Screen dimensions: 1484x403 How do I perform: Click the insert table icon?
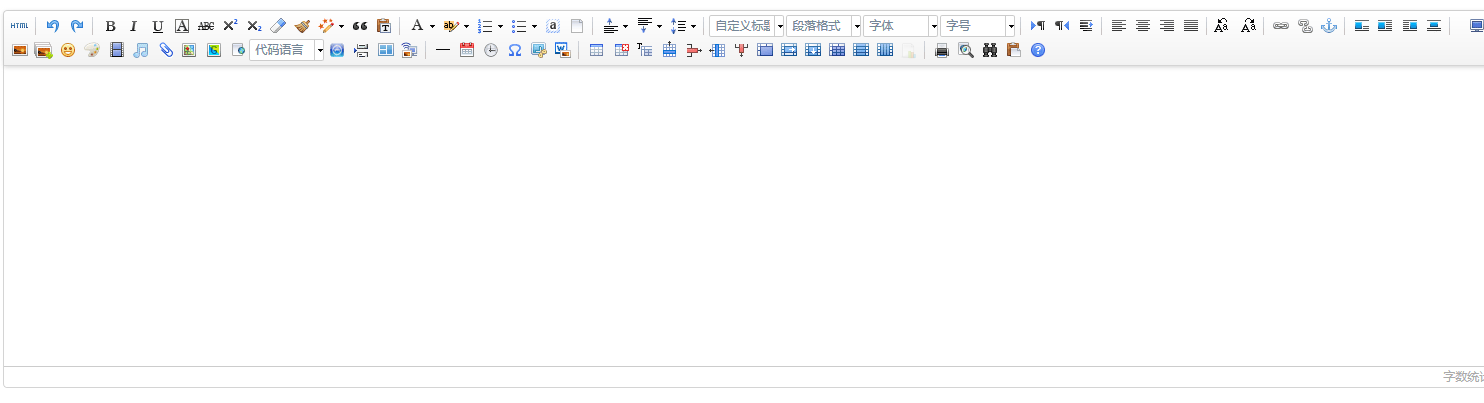click(597, 50)
